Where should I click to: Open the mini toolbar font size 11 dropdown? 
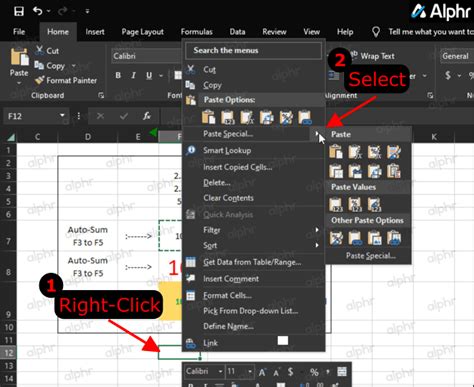click(250, 371)
